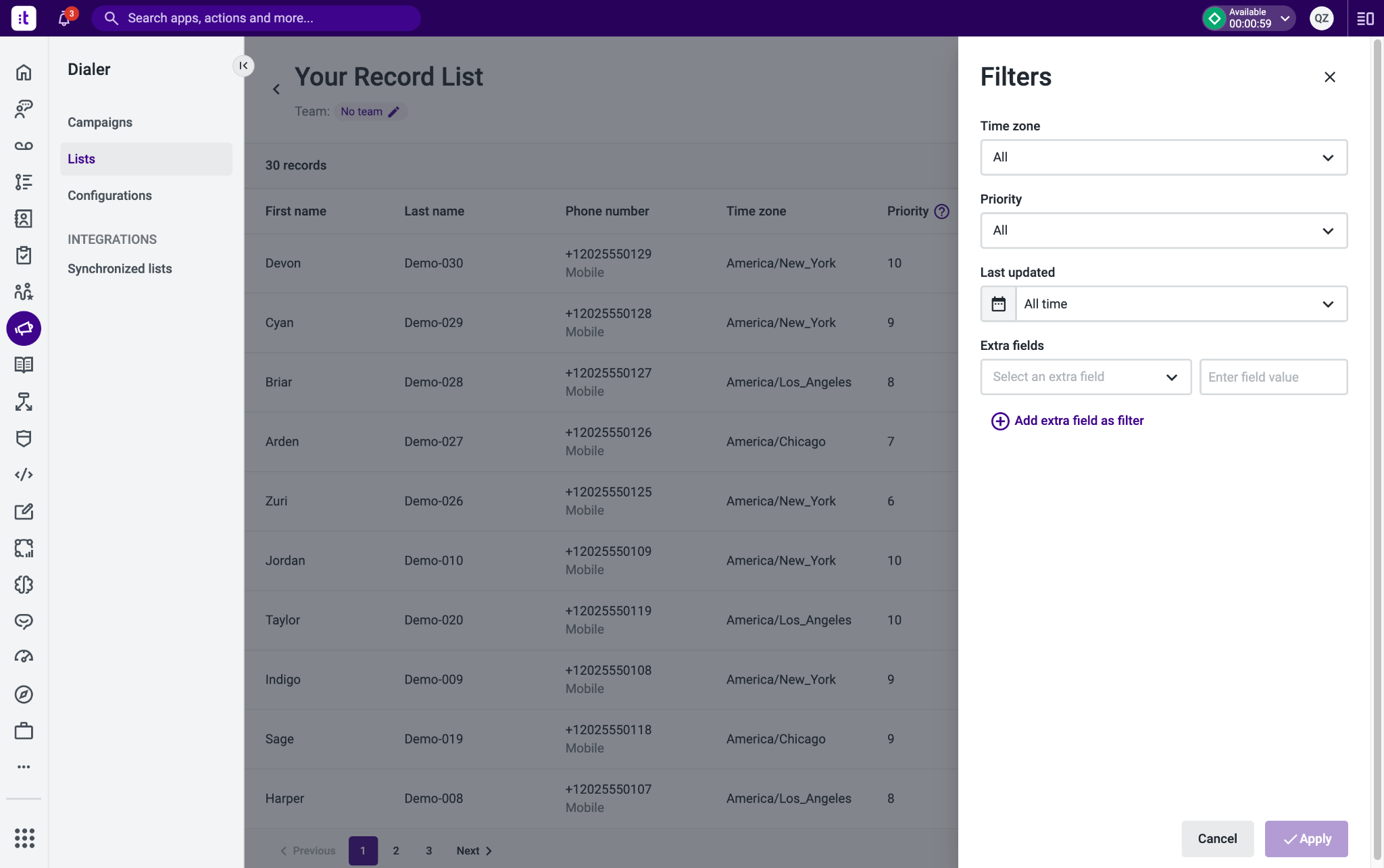The image size is (1384, 868).
Task: Click the 30 records count text
Action: [x=295, y=165]
